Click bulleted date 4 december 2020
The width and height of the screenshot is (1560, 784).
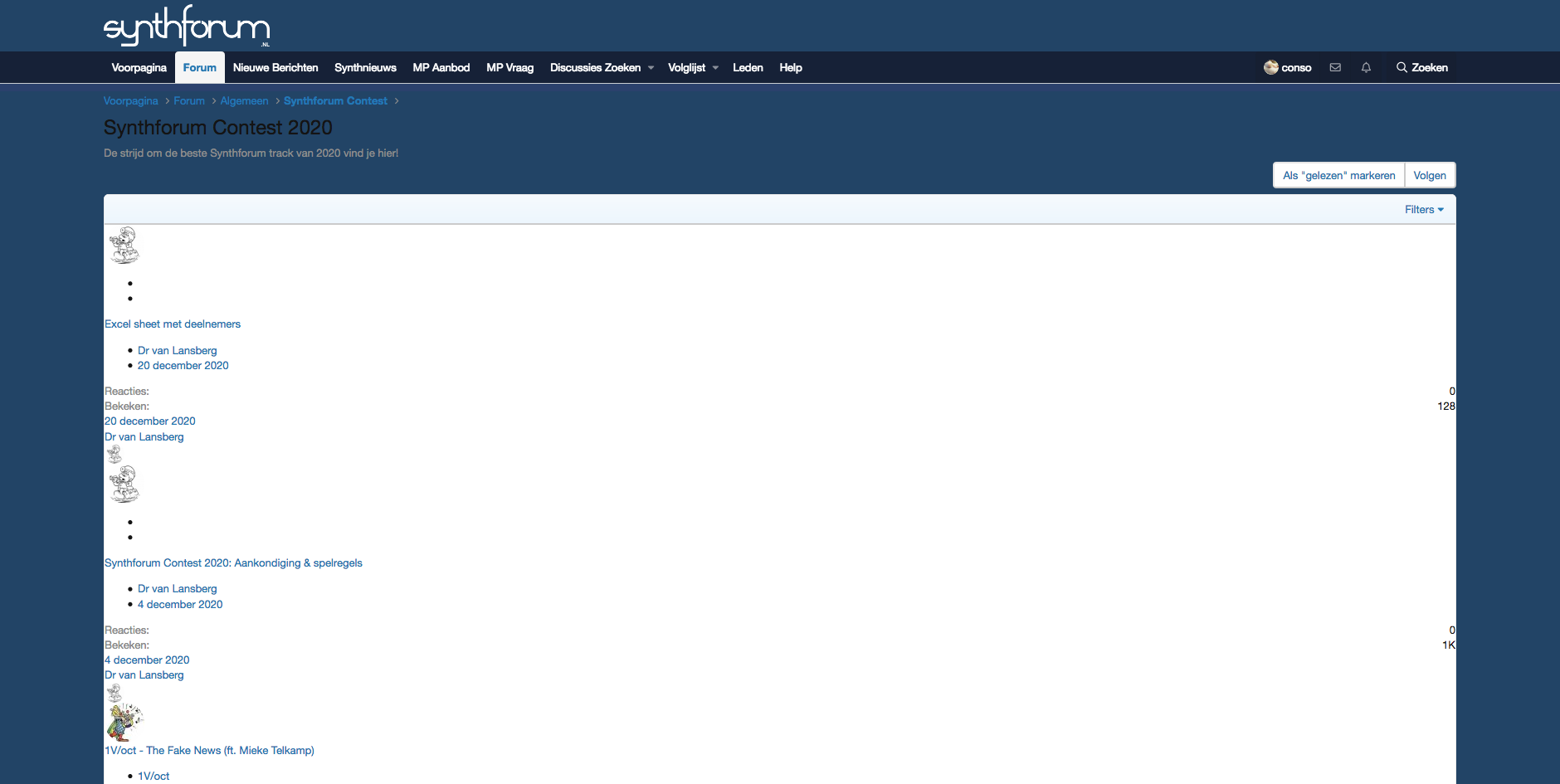tap(180, 605)
